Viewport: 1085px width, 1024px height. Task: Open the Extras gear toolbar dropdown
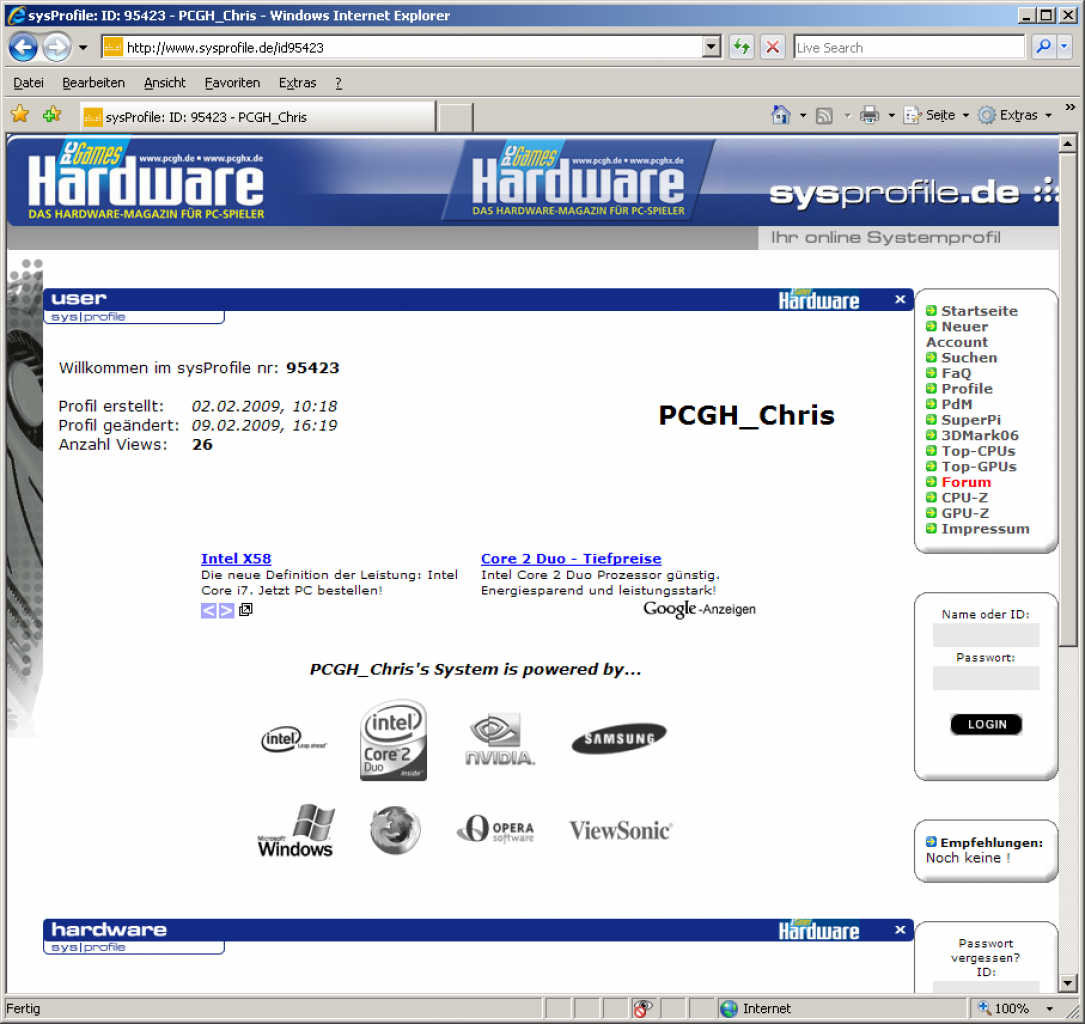pyautogui.click(x=1014, y=115)
